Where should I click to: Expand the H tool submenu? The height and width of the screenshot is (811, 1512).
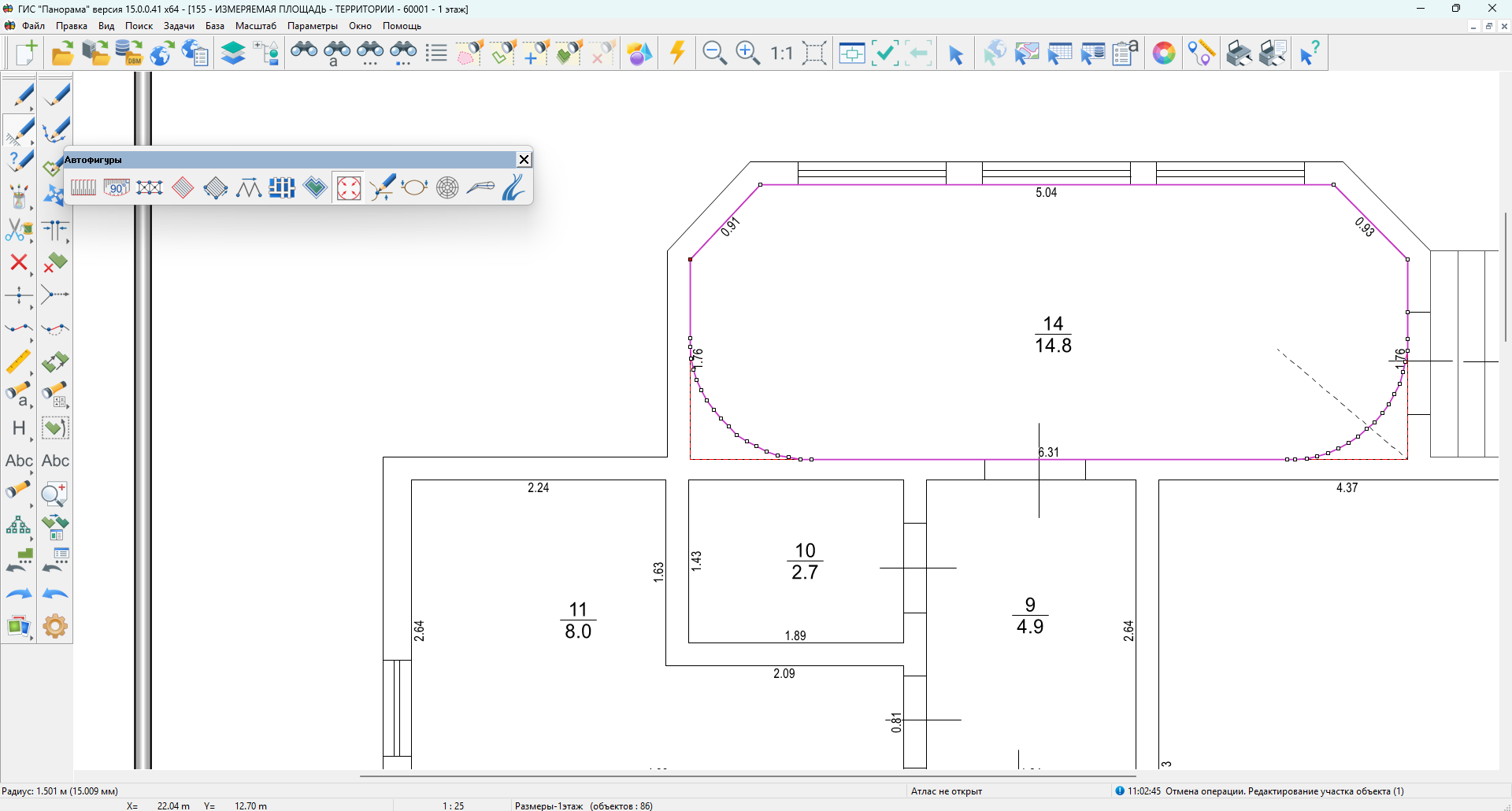[x=31, y=439]
